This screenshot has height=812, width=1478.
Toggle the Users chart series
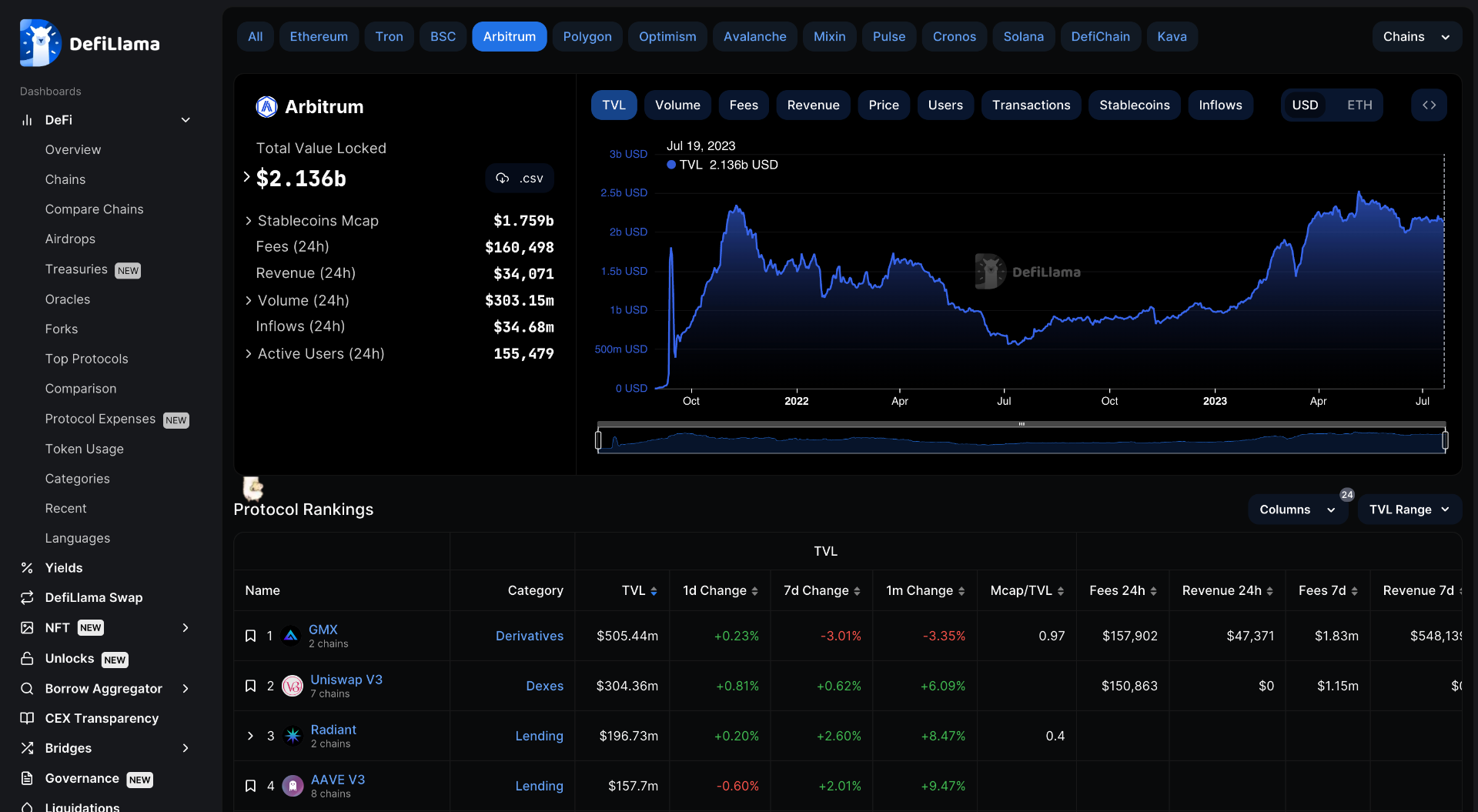945,105
